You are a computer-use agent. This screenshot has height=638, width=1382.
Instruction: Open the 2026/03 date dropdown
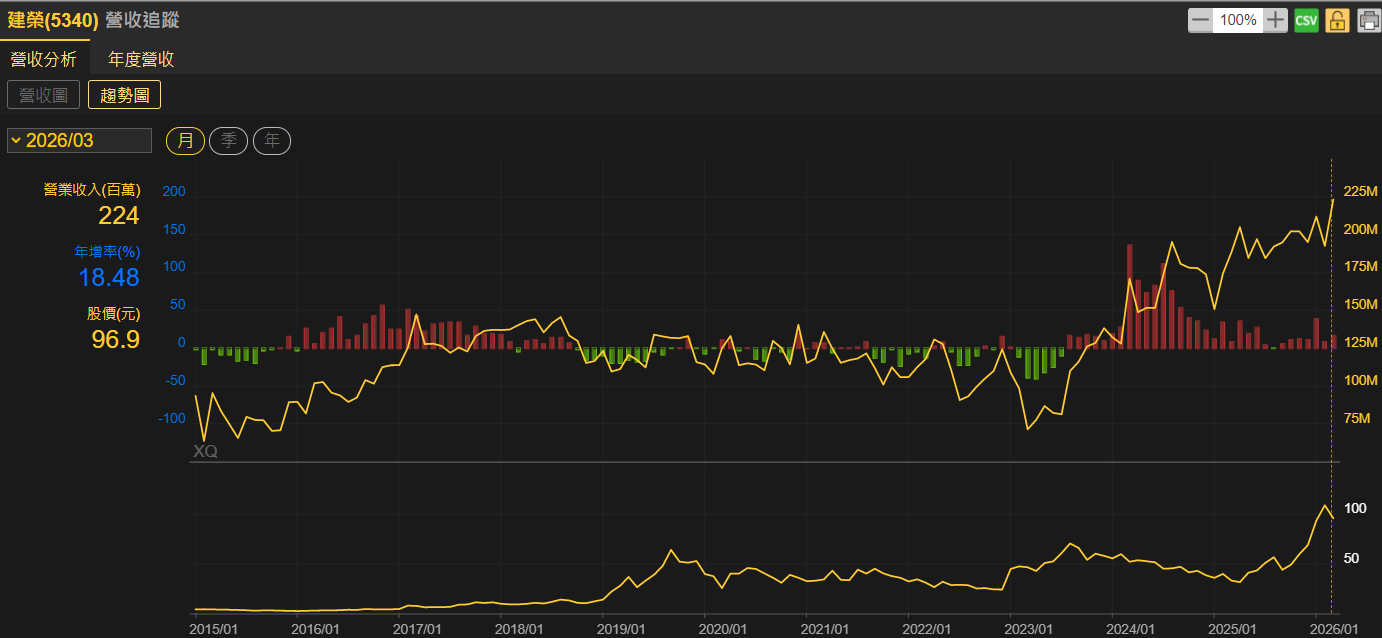pyautogui.click(x=80, y=141)
